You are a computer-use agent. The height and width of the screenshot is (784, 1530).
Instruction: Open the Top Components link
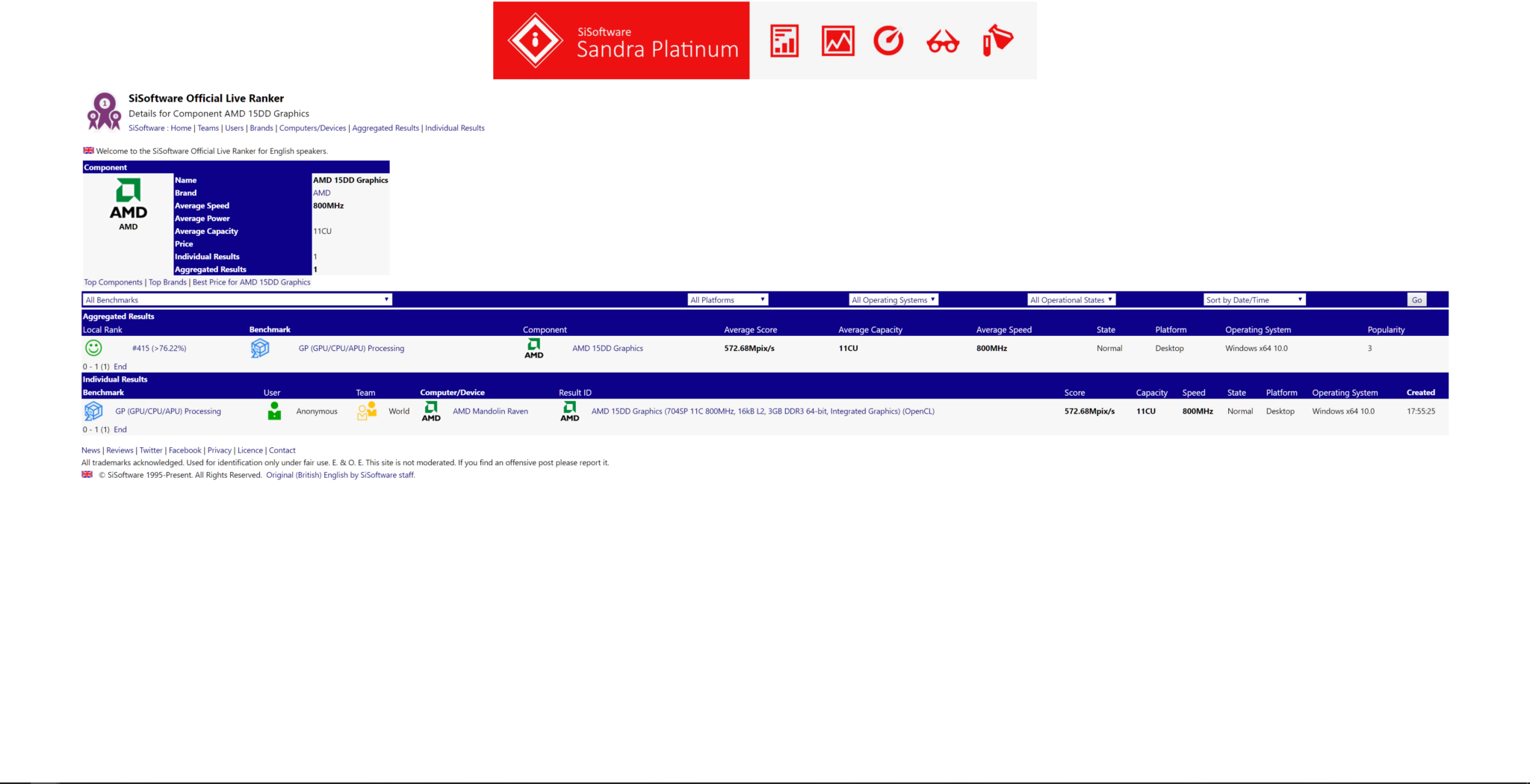point(113,282)
